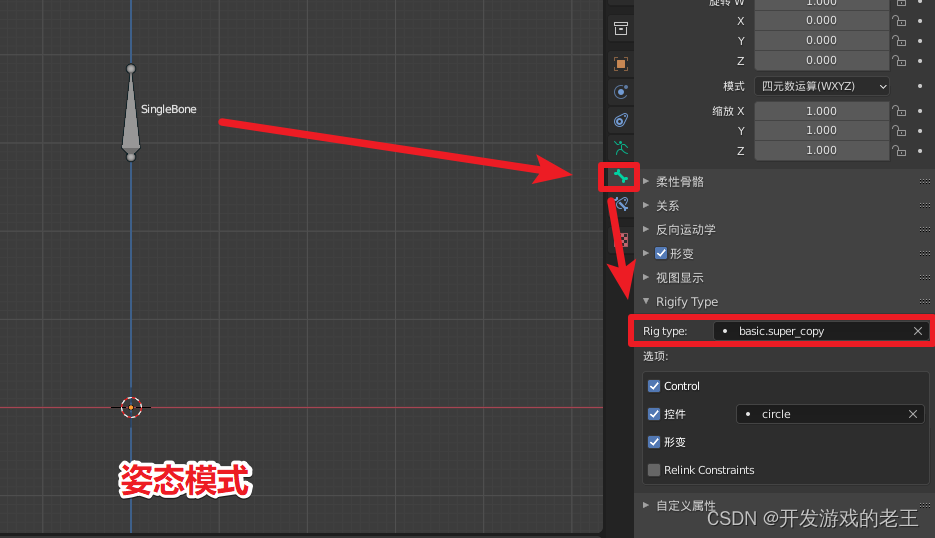The height and width of the screenshot is (538, 935).
Task: Click the grip handle of Rigify Type panel
Action: [x=925, y=301]
